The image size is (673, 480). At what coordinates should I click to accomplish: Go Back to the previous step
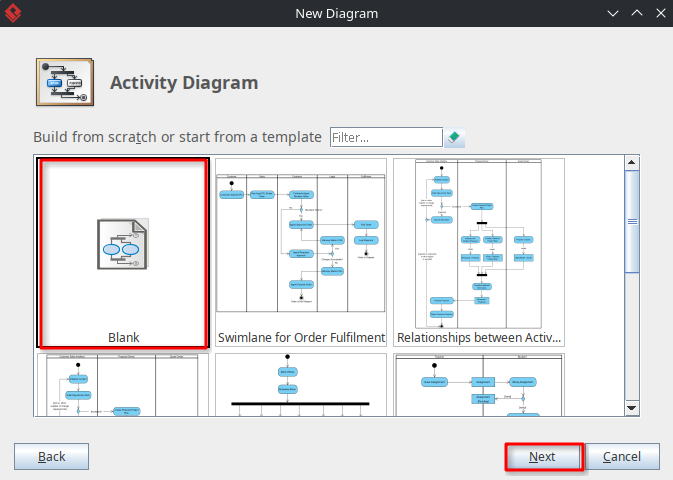coord(52,457)
